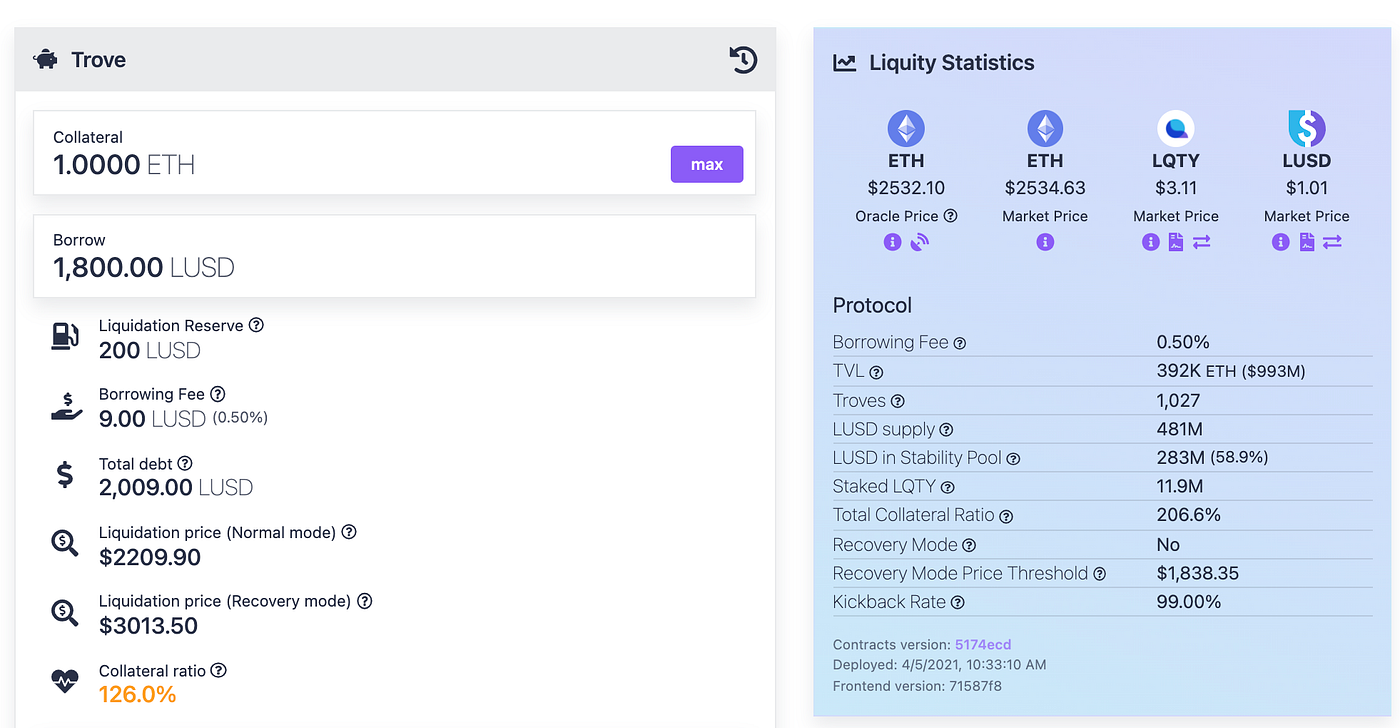The height and width of the screenshot is (728, 1400).
Task: Click the $1,838.35 Recovery Mode threshold
Action: pos(1198,573)
